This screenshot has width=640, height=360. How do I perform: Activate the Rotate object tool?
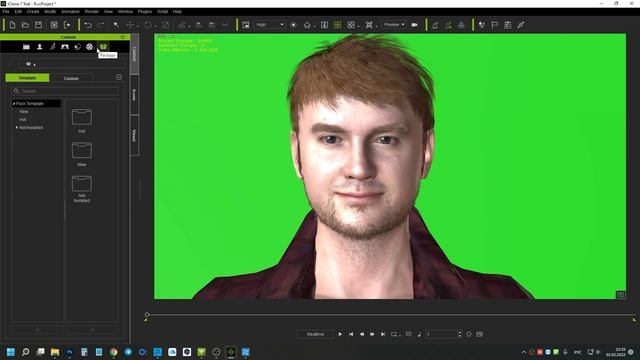click(148, 25)
